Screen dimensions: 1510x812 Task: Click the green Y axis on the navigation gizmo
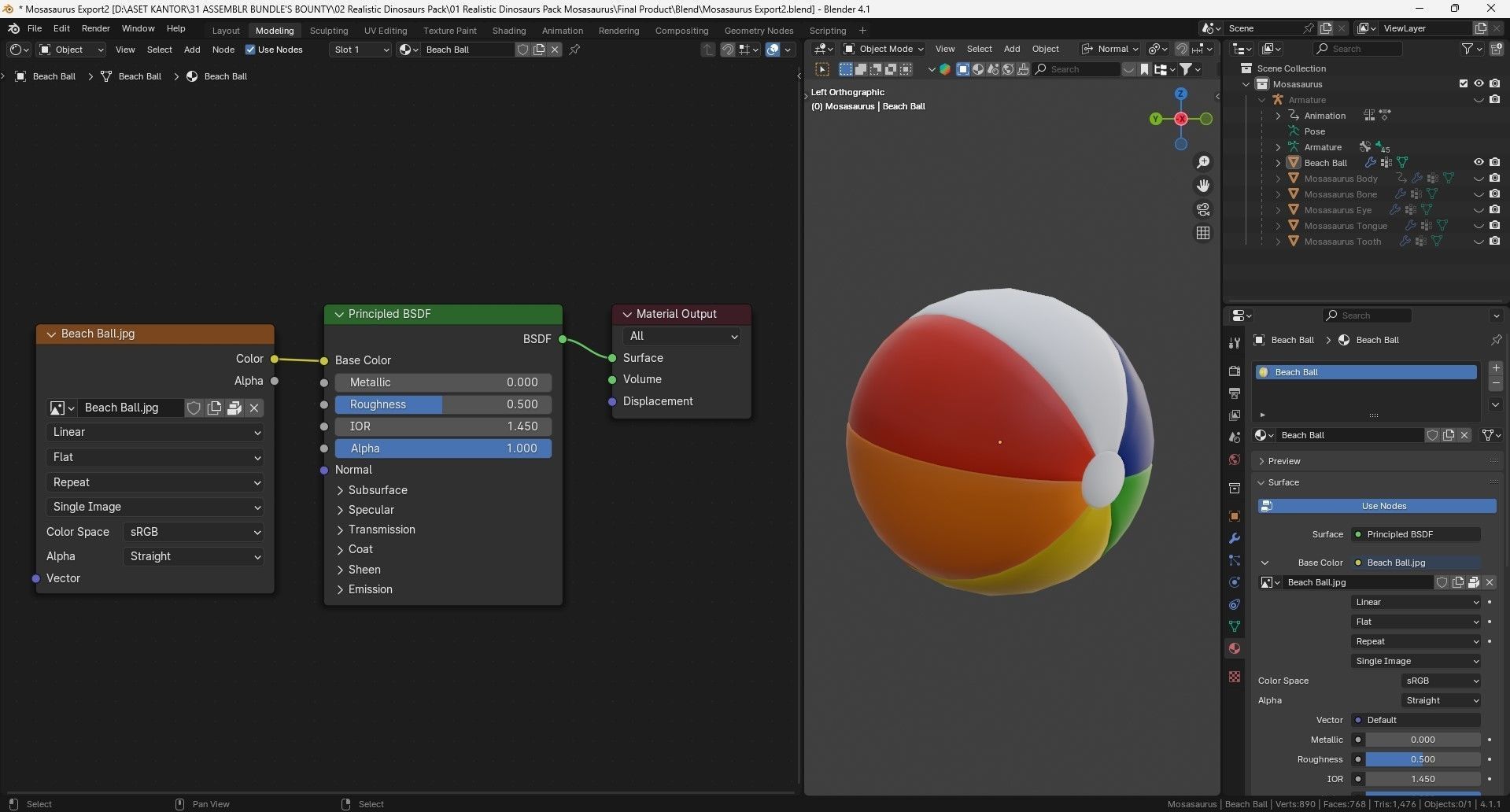[x=1155, y=119]
